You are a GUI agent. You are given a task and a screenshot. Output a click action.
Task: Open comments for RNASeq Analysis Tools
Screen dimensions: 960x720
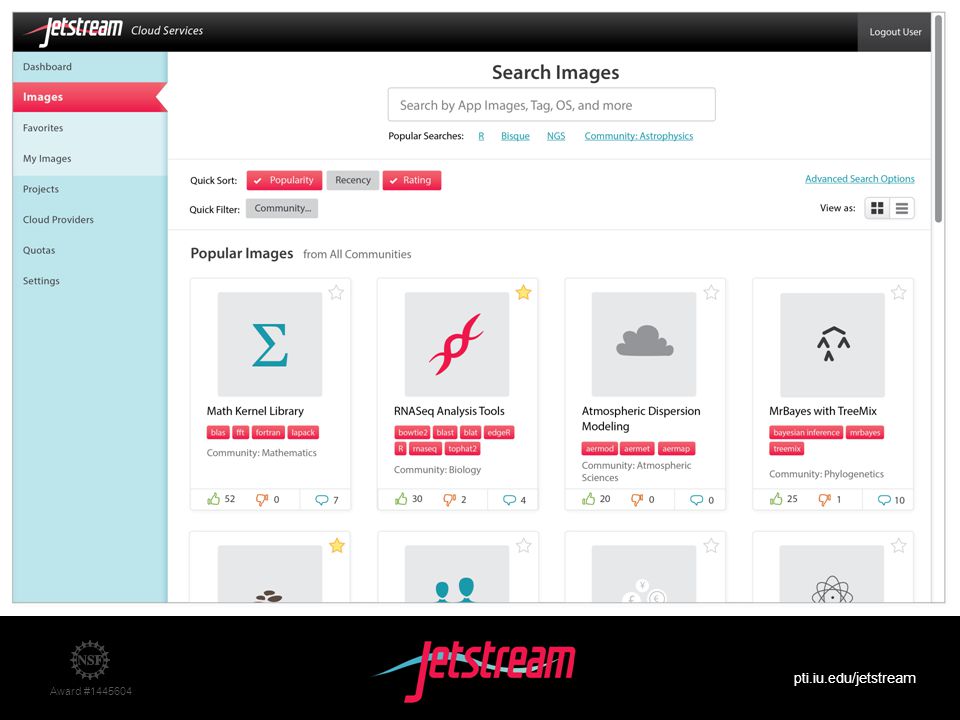tap(509, 500)
